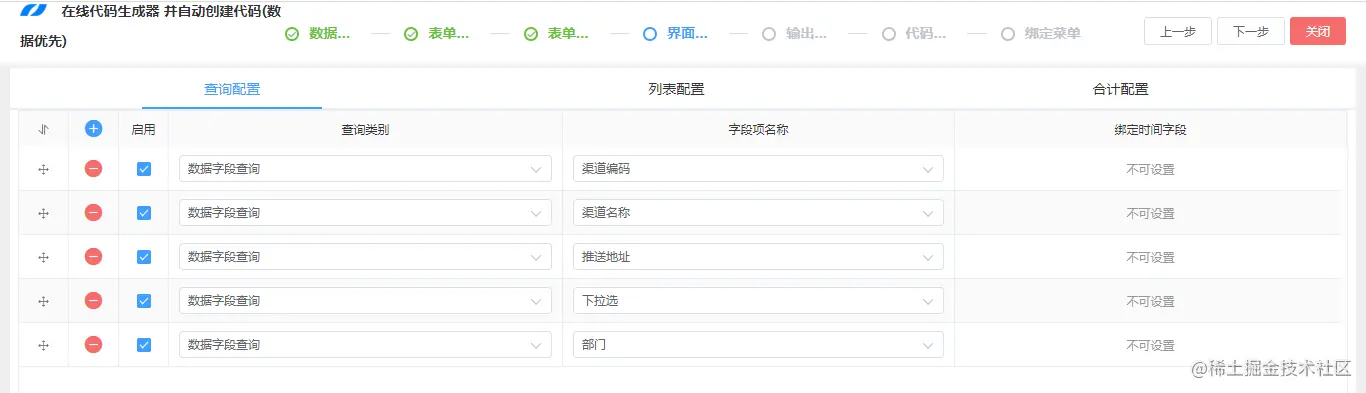
Task: Open the 渠道编码 field name dropdown
Action: (x=758, y=169)
